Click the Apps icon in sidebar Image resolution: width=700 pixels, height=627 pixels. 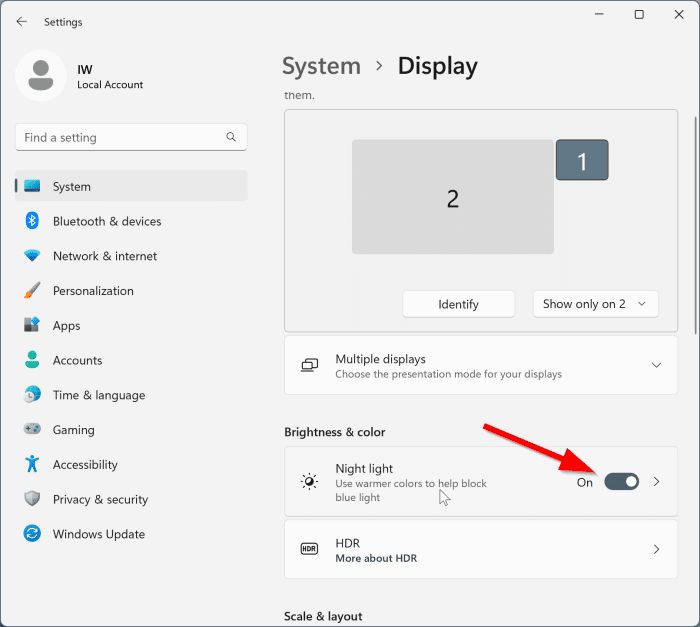[32, 325]
